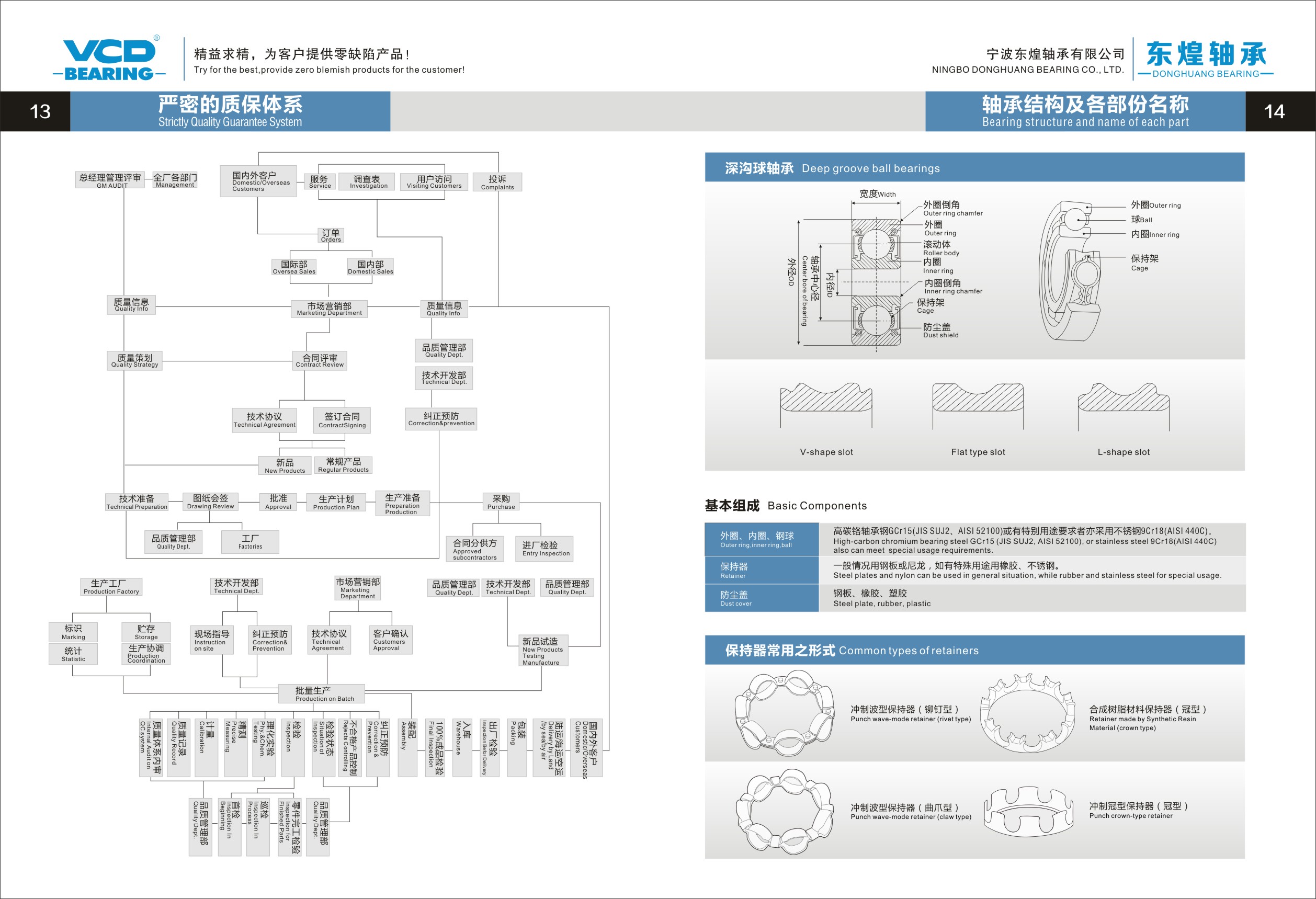Click the VCD Bearing logo

click(110, 59)
